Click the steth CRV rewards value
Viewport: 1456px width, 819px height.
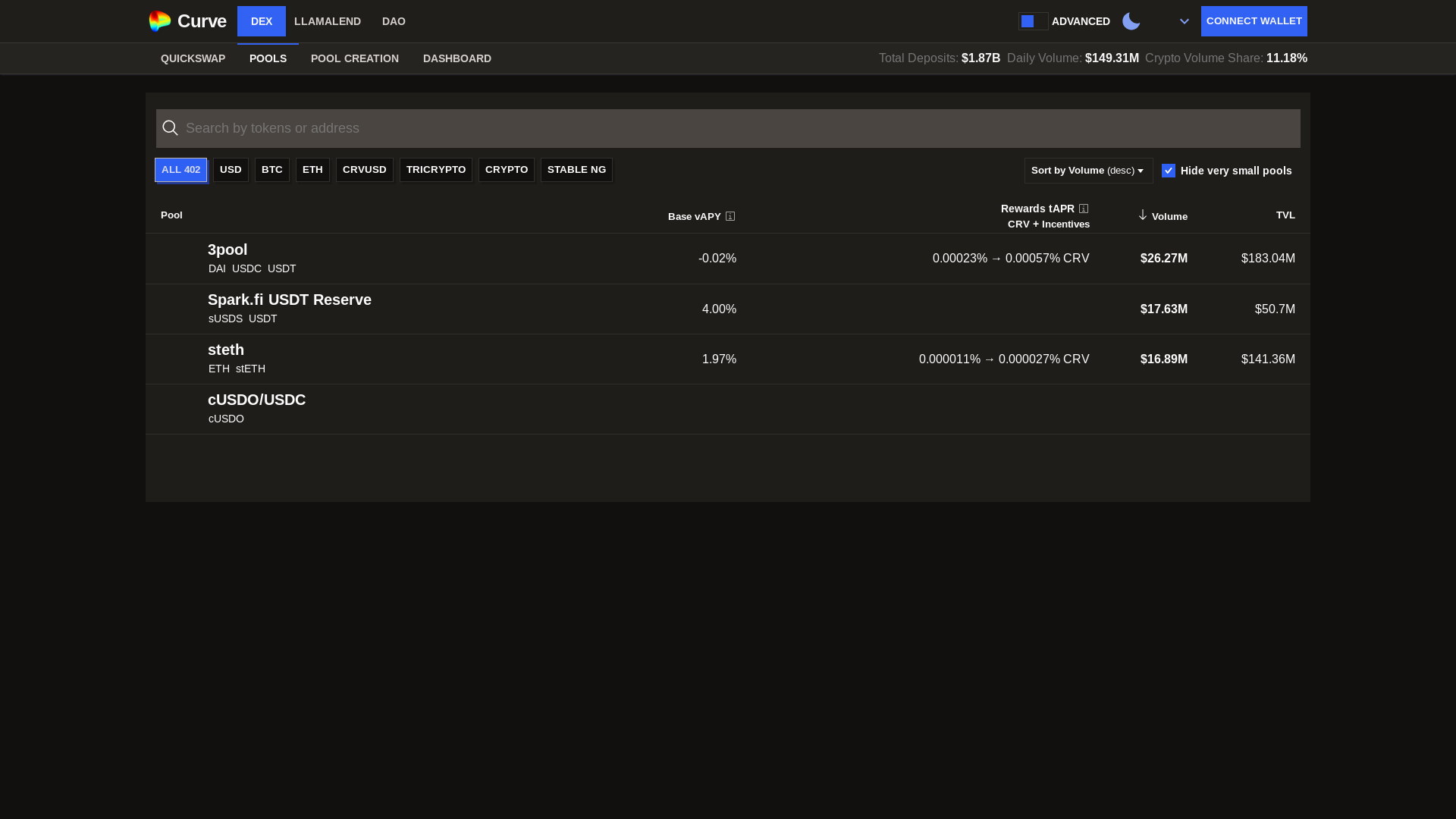pos(1004,359)
